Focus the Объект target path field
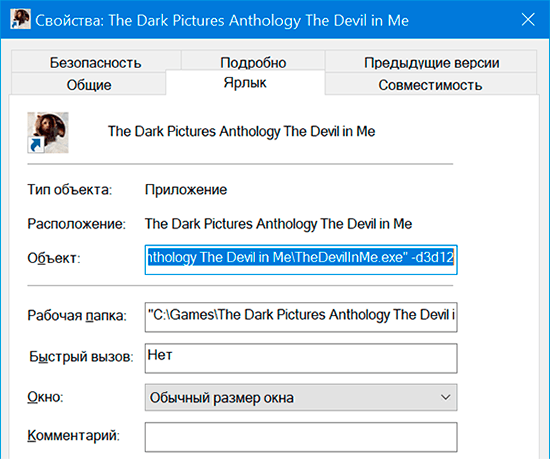 301,259
